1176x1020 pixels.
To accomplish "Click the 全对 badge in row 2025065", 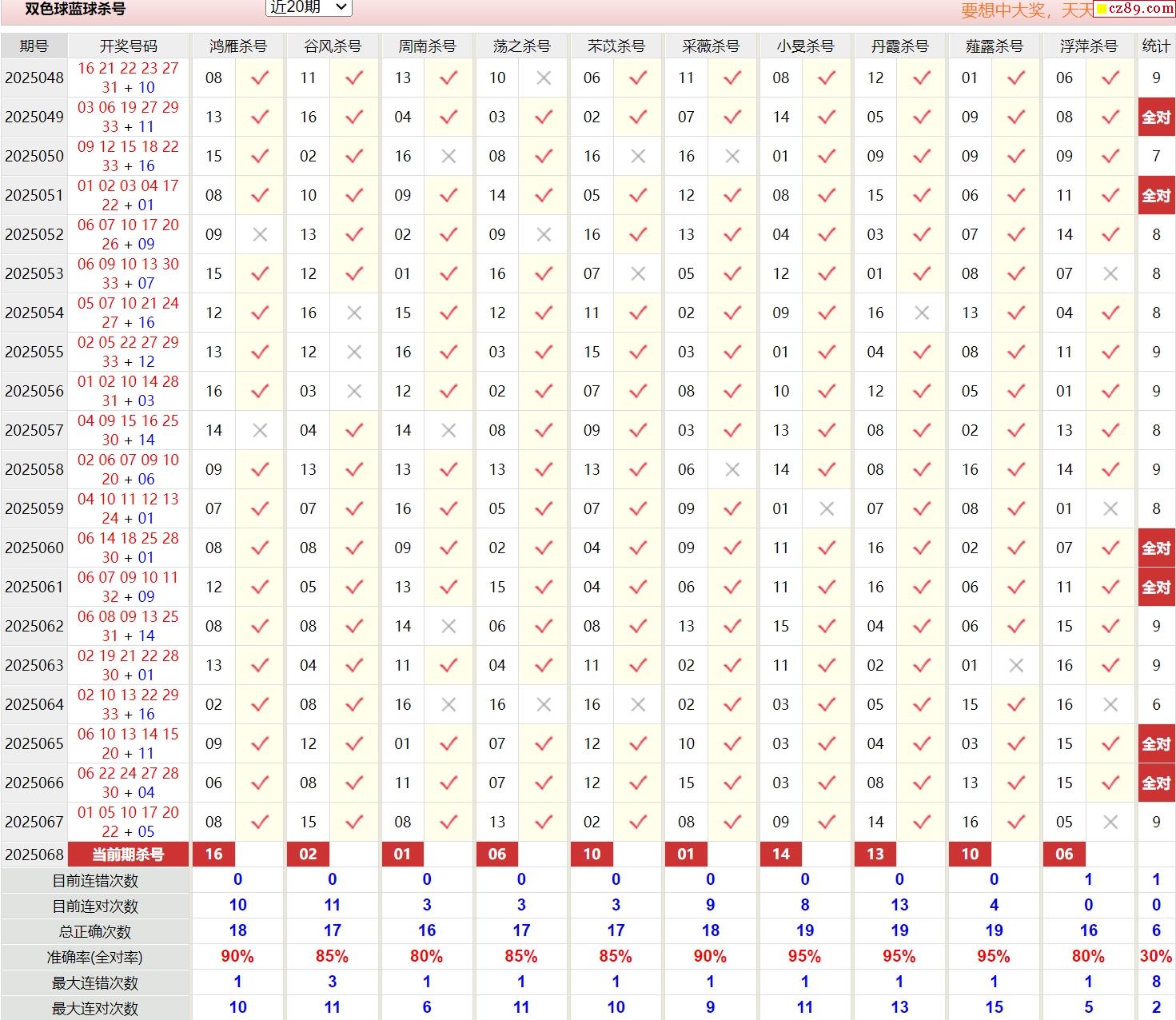I will pos(1156,743).
